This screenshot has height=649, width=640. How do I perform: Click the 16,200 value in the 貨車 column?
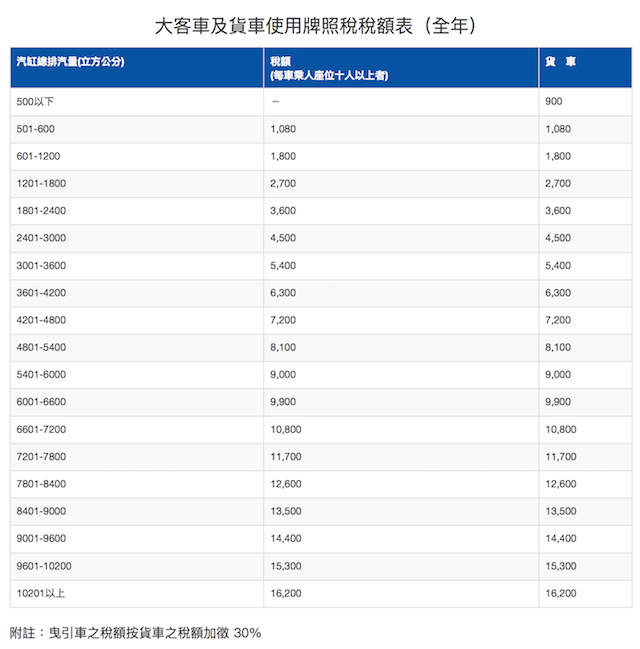(x=560, y=593)
